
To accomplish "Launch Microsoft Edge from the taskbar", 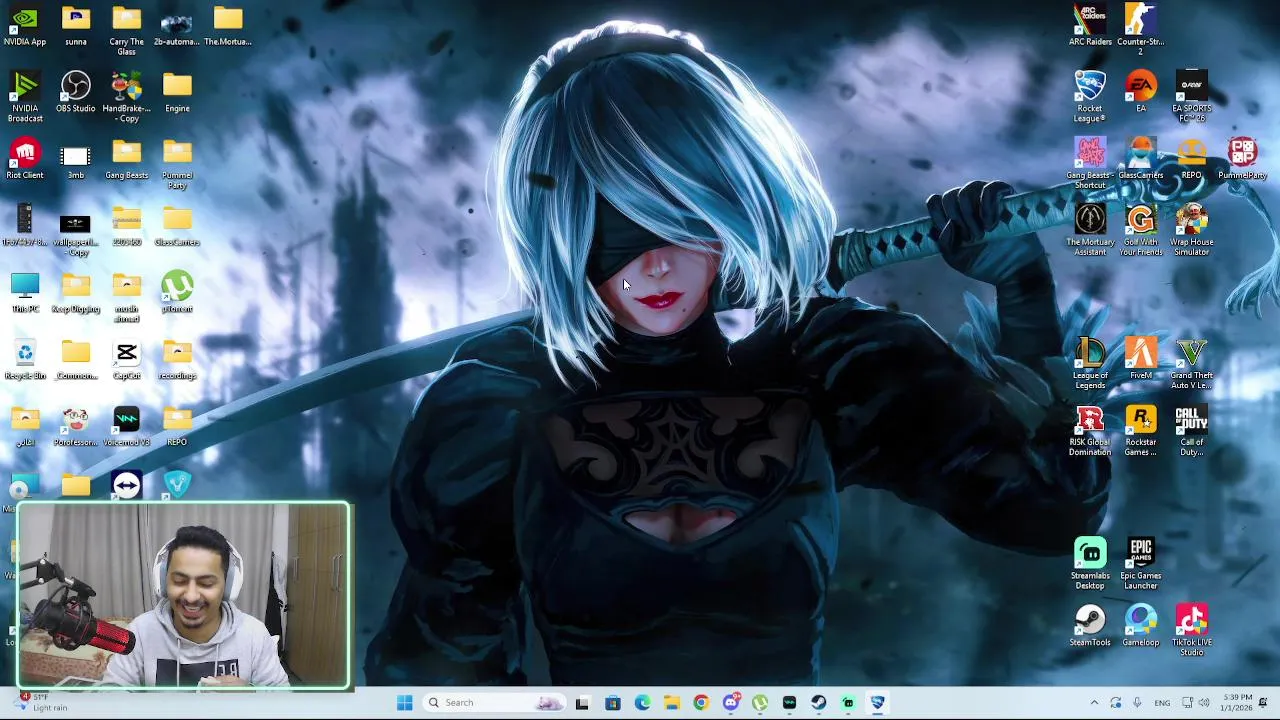I will (642, 703).
